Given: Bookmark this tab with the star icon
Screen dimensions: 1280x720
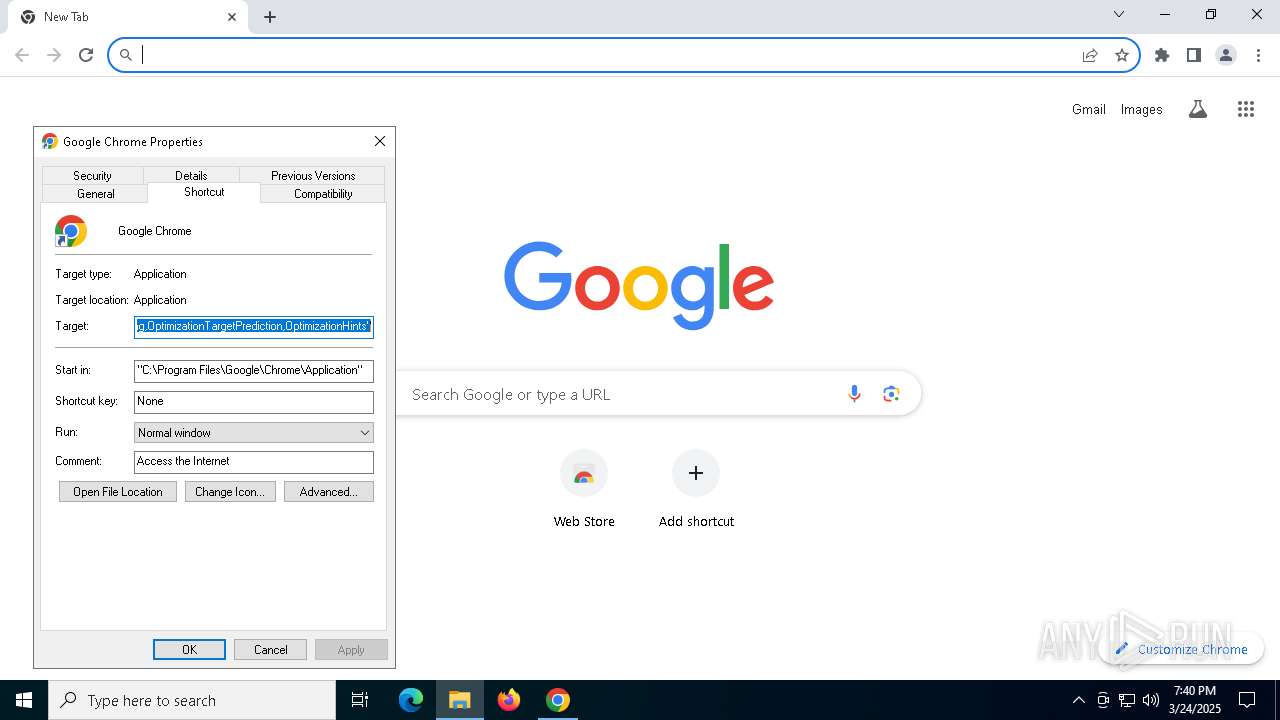Looking at the screenshot, I should 1122,55.
